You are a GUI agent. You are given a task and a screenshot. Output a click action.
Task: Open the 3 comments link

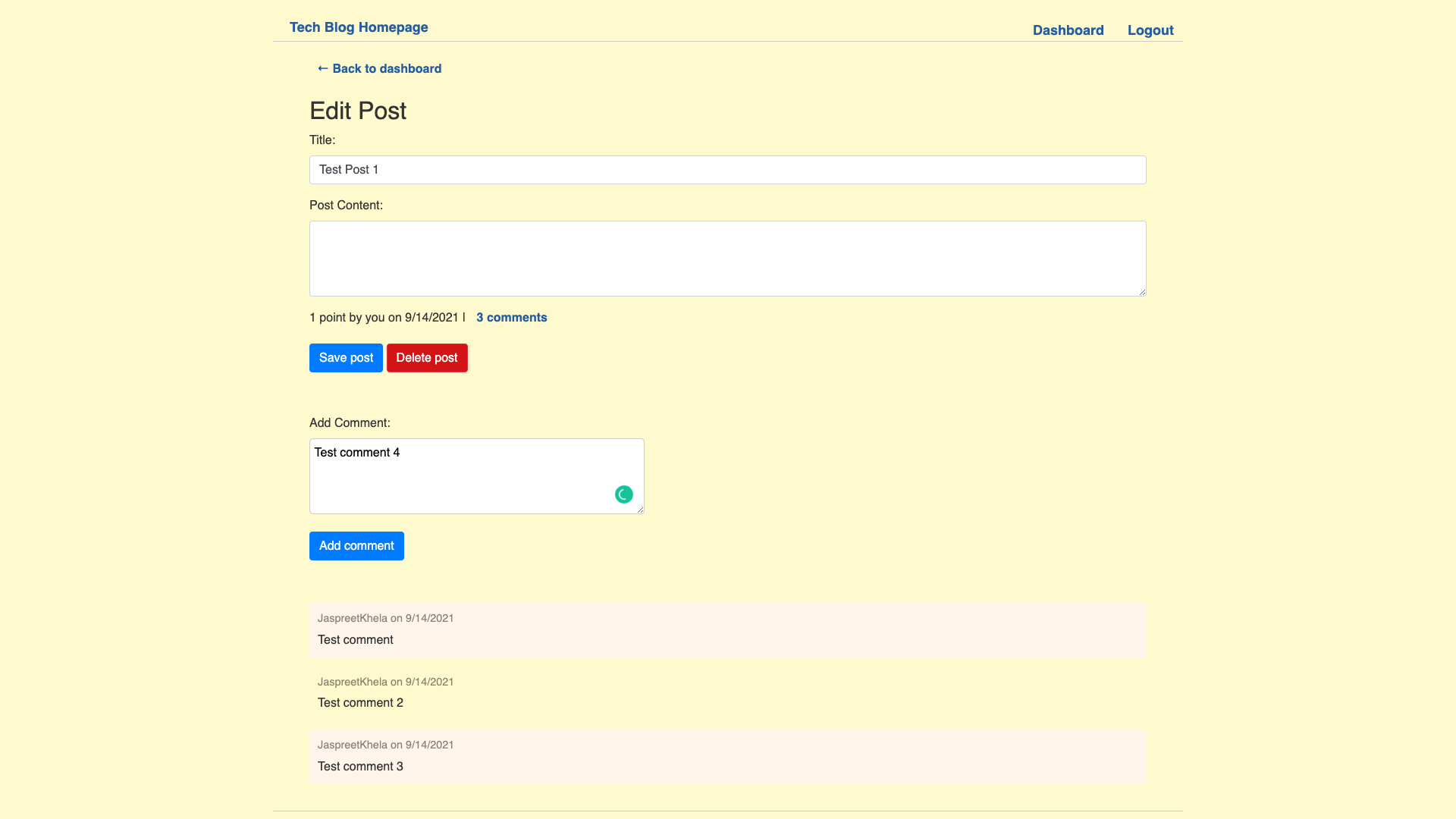tap(511, 317)
